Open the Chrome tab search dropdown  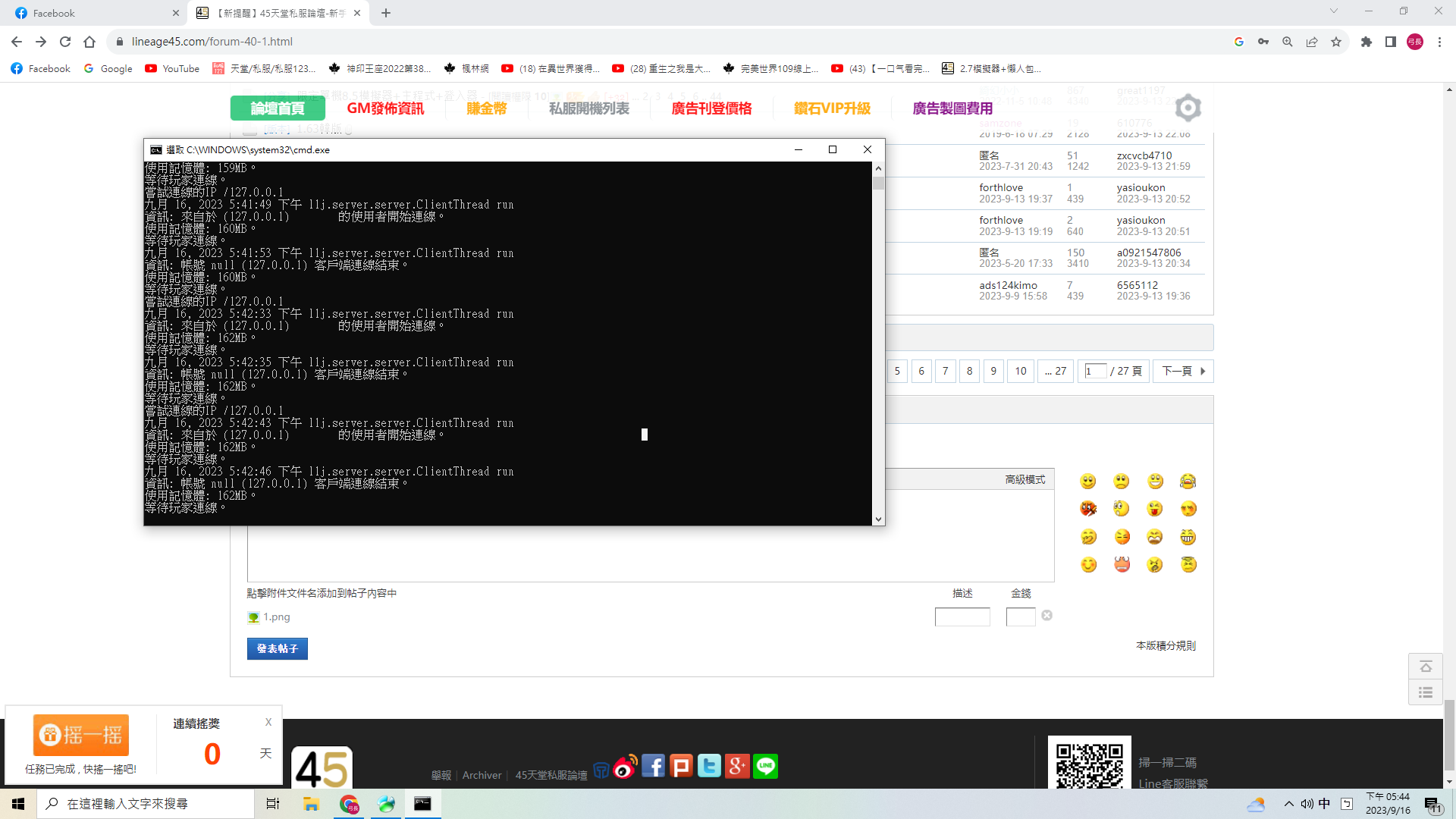pos(1334,11)
